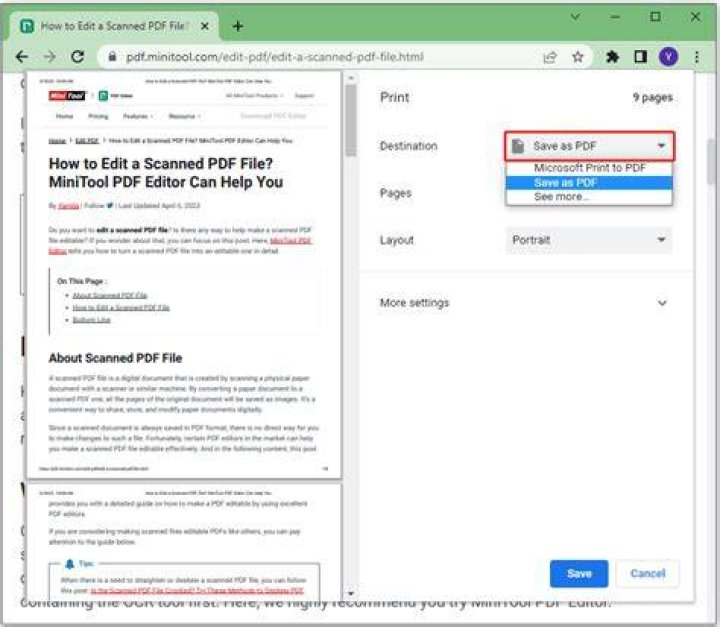Image resolution: width=720 pixels, height=627 pixels.
Task: Select 'See more...' in destination list
Action: point(589,197)
